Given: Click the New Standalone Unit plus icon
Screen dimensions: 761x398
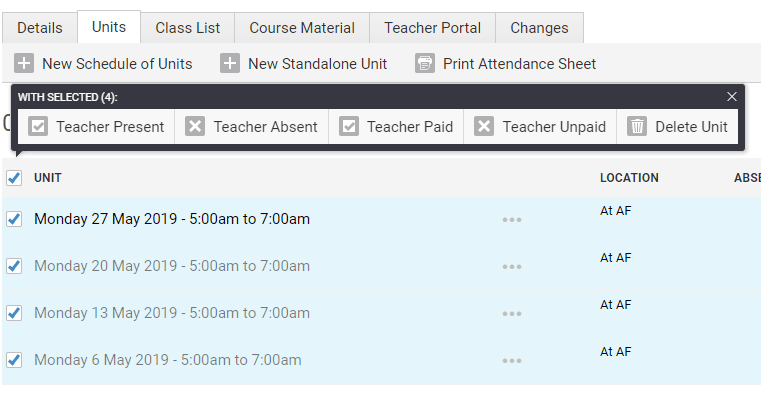Looking at the screenshot, I should coord(230,64).
